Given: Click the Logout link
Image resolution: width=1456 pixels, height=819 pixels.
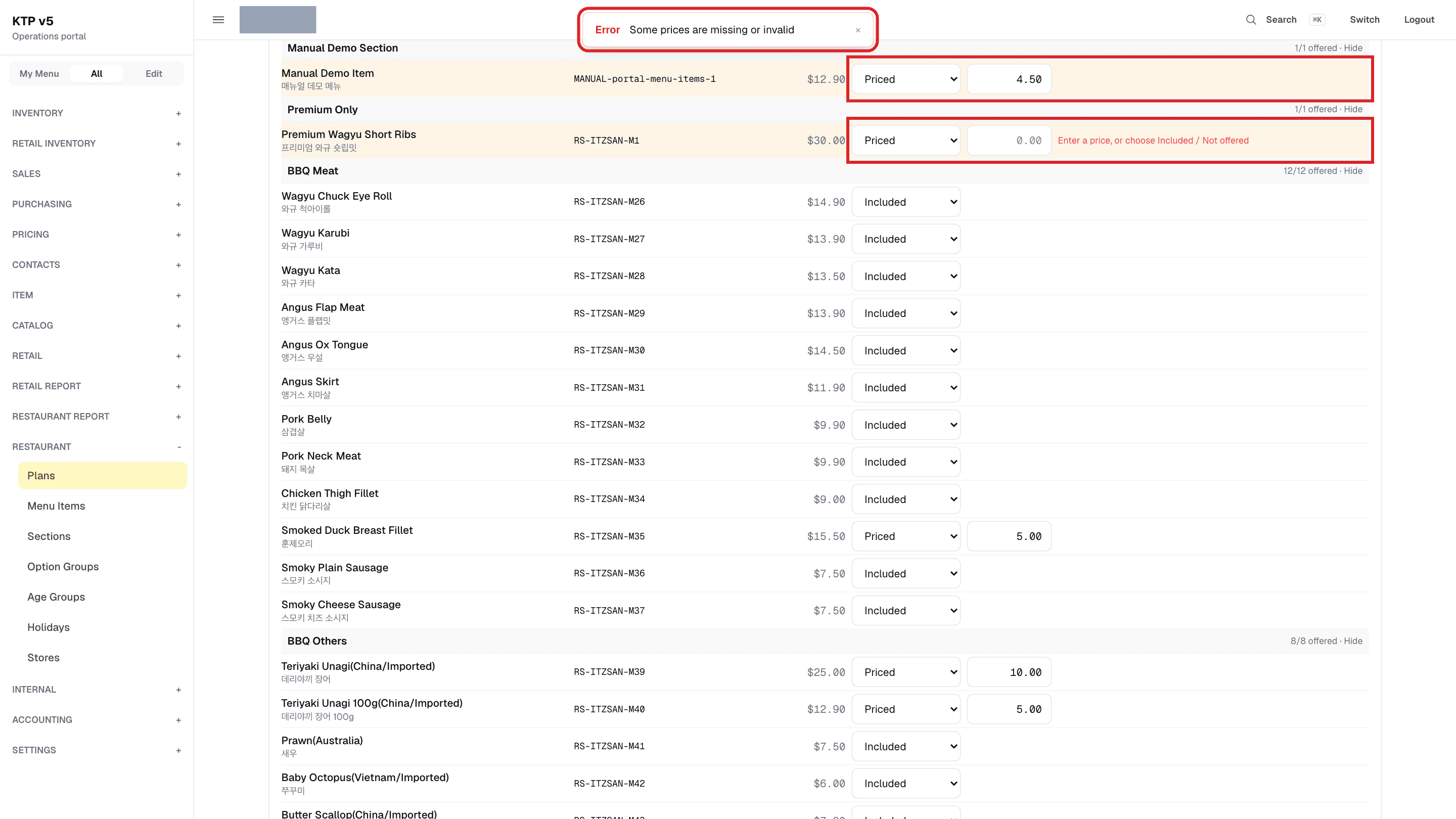Looking at the screenshot, I should 1419,20.
